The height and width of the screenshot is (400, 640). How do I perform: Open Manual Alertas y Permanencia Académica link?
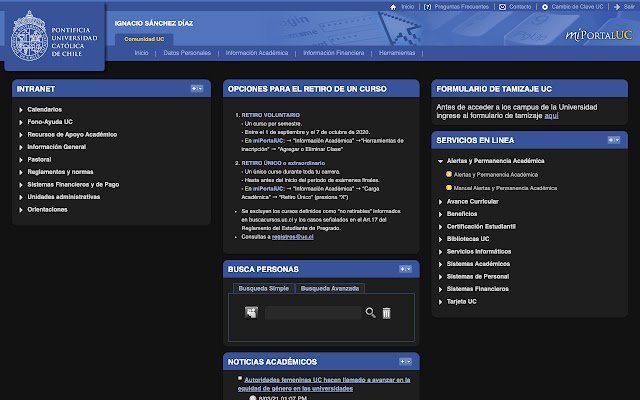[x=505, y=188]
